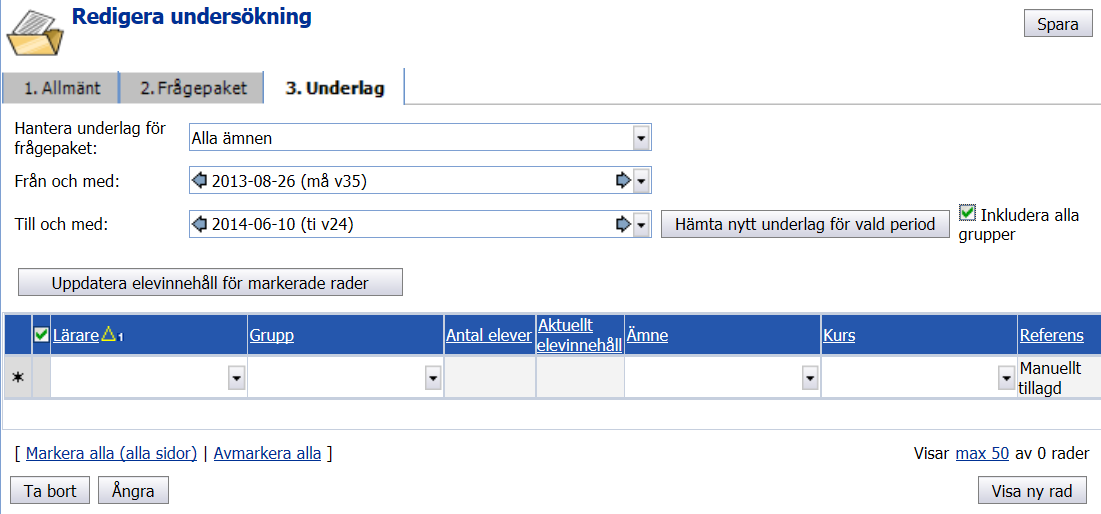Open the Från och med date dropdown

tap(641, 182)
